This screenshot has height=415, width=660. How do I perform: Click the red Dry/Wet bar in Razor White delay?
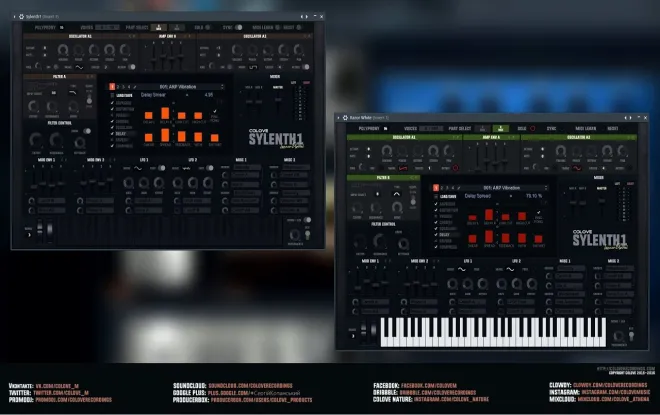click(538, 239)
